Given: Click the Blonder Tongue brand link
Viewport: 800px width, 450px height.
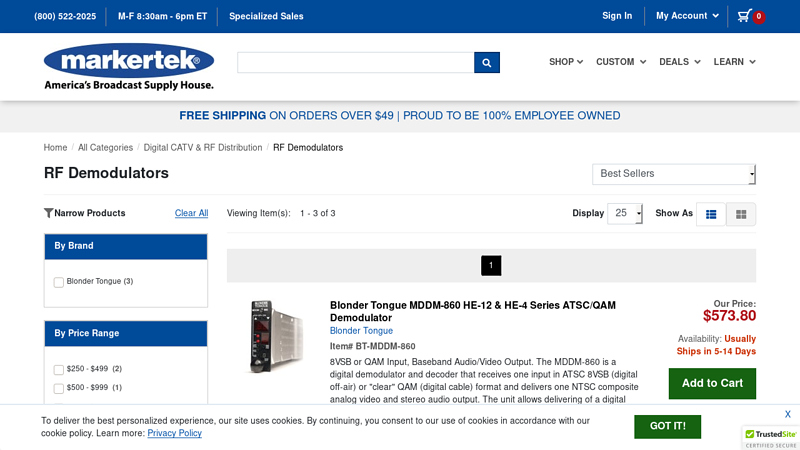Looking at the screenshot, I should (361, 331).
